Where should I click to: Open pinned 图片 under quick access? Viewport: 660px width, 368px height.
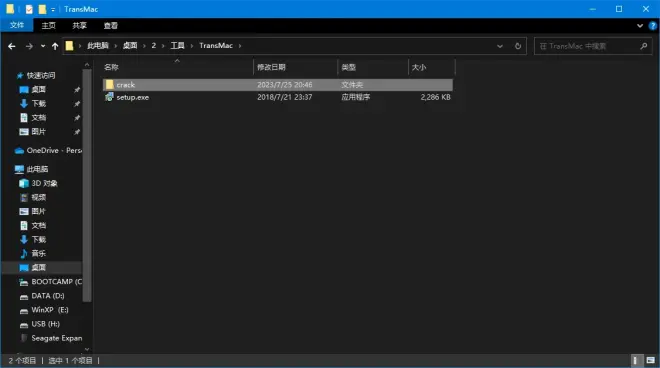tap(38, 132)
